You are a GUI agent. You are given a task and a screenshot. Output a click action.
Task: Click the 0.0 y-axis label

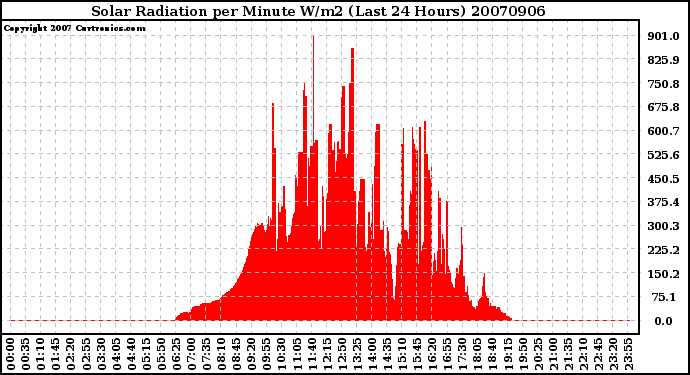point(663,321)
